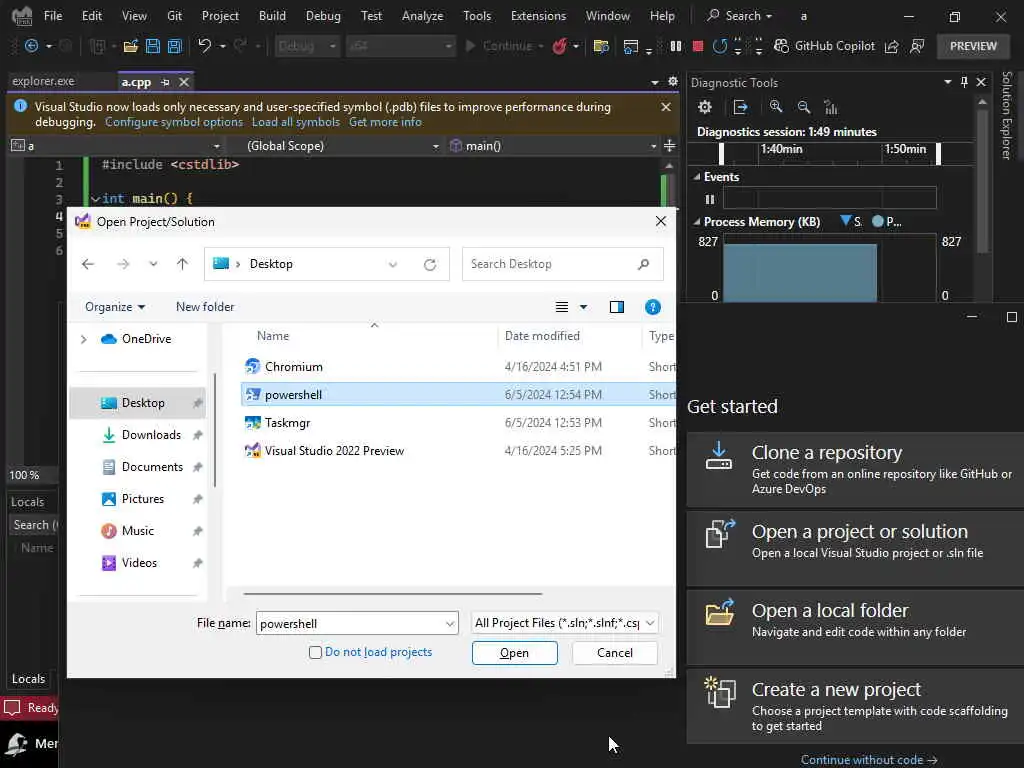Save the current file with Save icon
The image size is (1024, 768).
[x=153, y=46]
